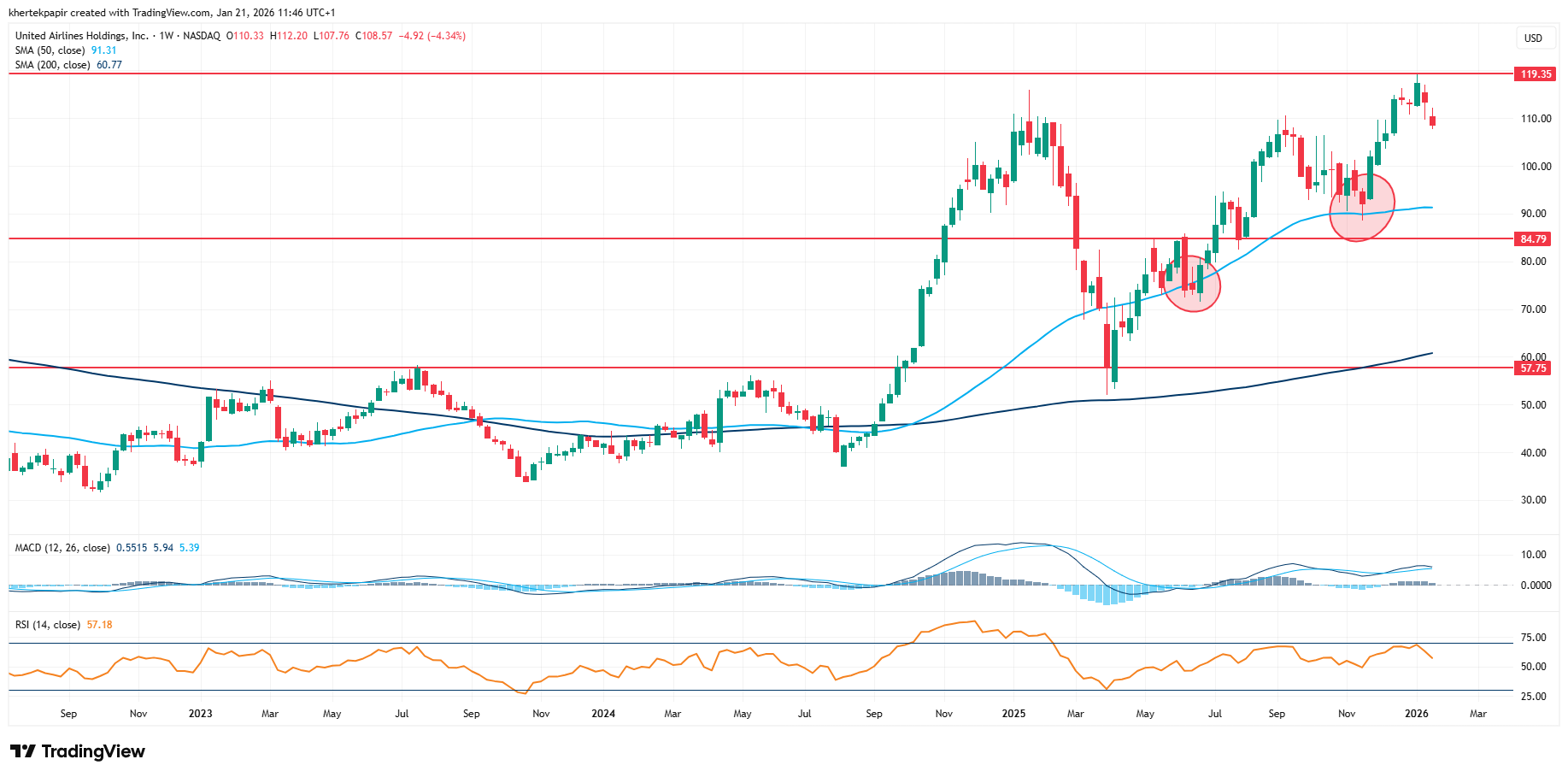Select the 57.75 red price label
This screenshot has height=777, width=1568.
tap(1533, 368)
